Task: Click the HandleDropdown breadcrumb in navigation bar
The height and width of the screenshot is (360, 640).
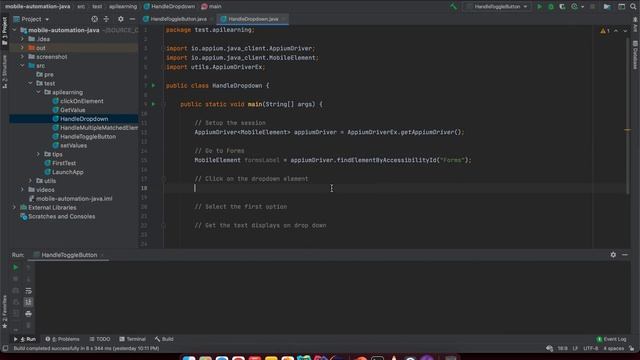Action: [169, 7]
